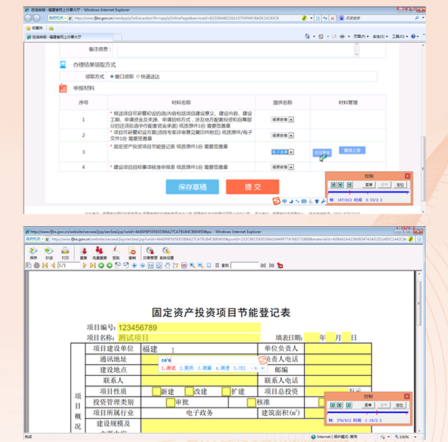Click the handwriting pen signature icon
The image size is (448, 442).
pyautogui.click(x=116, y=251)
